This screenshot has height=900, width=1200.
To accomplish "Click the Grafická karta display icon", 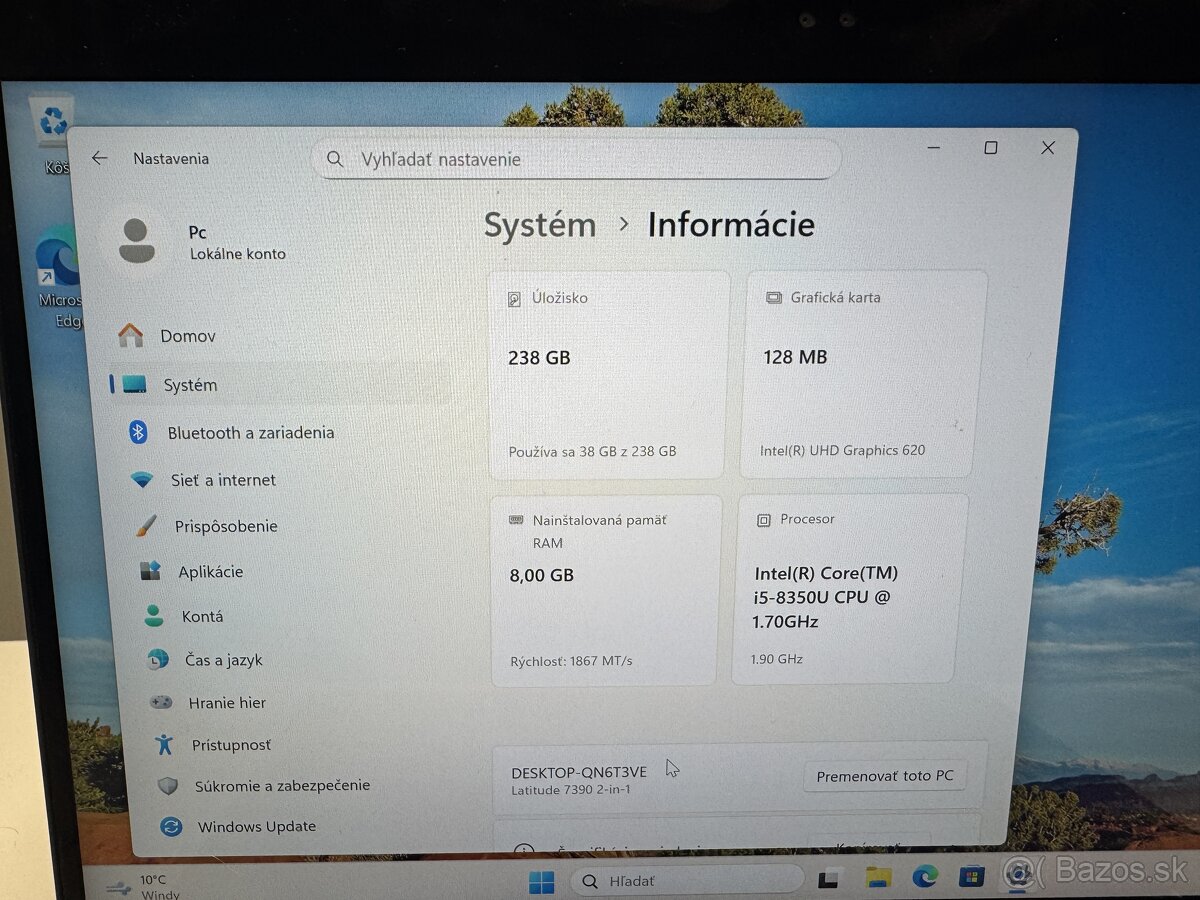I will tap(772, 297).
